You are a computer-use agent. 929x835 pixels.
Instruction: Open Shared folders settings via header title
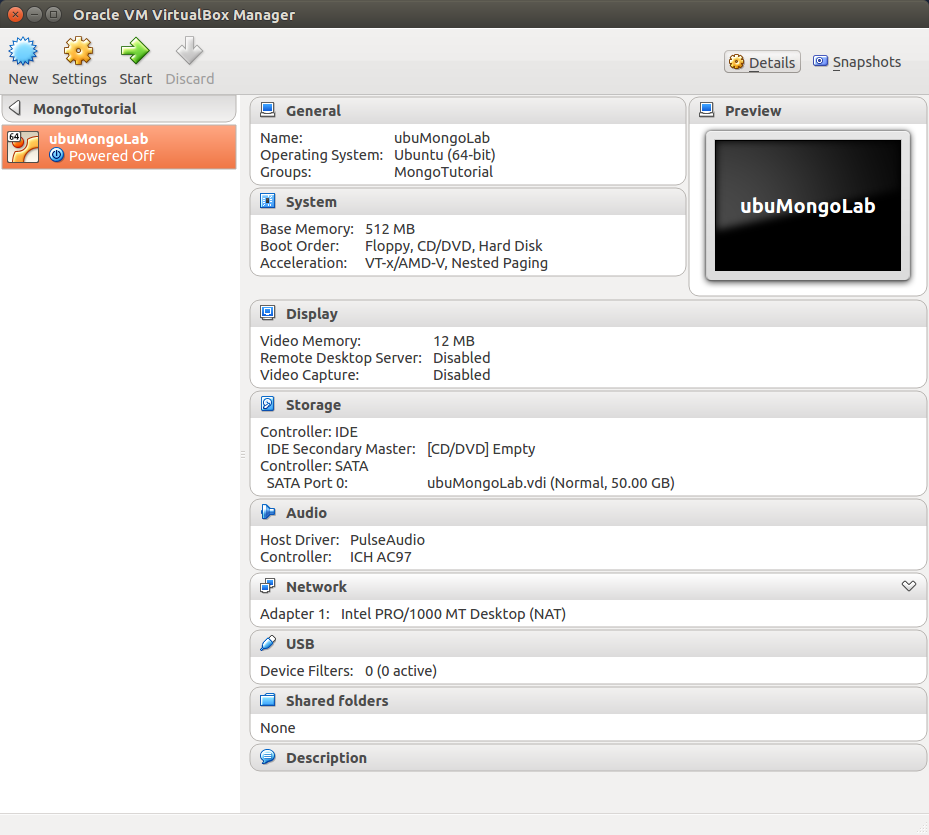coord(337,700)
